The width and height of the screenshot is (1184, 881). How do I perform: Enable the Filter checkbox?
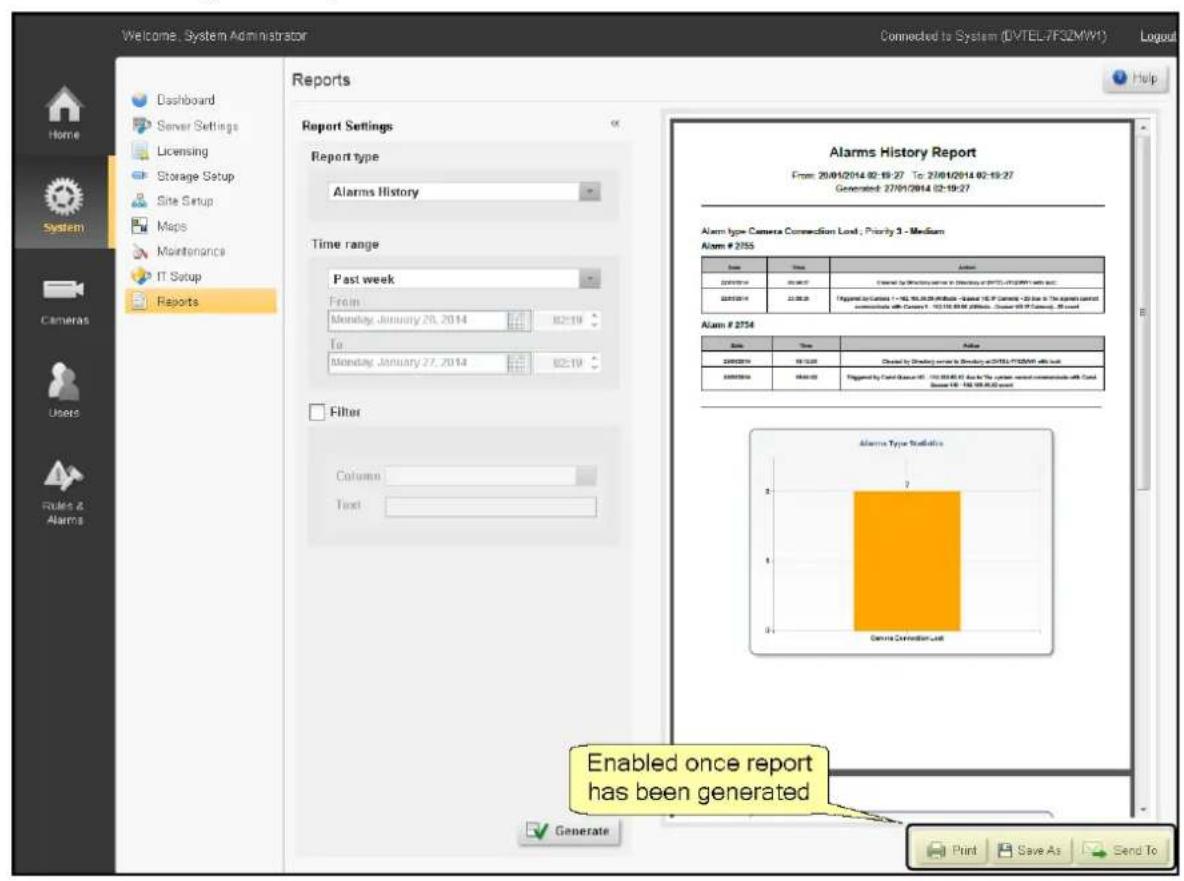pyautogui.click(x=317, y=412)
